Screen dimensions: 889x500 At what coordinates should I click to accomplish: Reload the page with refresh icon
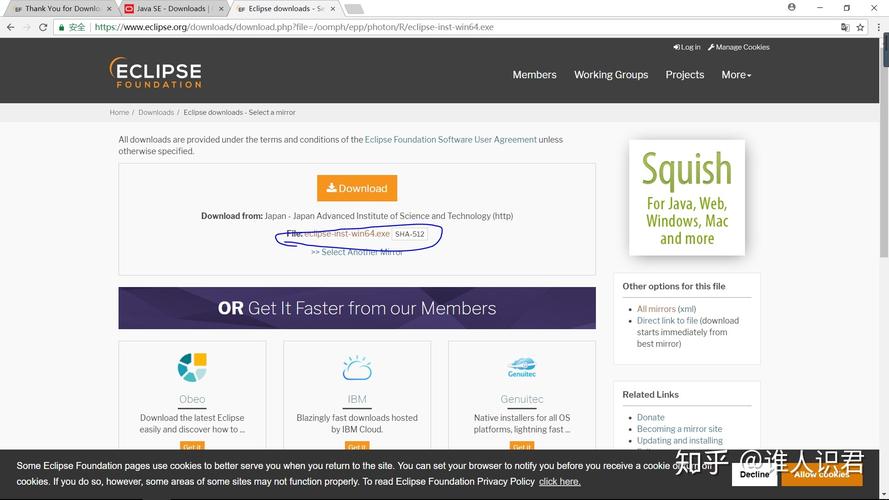tap(43, 27)
